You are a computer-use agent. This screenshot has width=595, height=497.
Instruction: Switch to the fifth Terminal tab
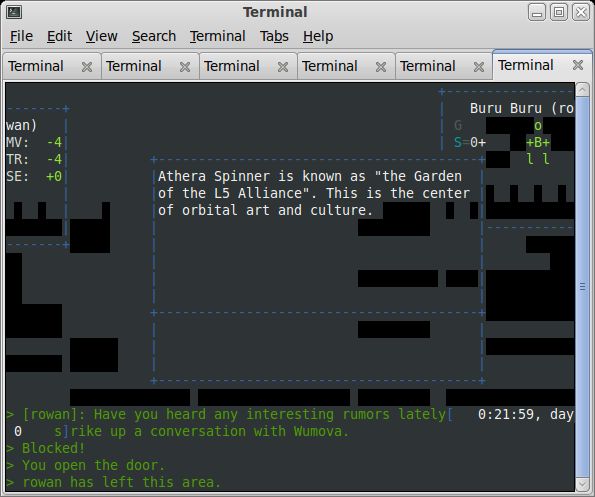pos(428,66)
